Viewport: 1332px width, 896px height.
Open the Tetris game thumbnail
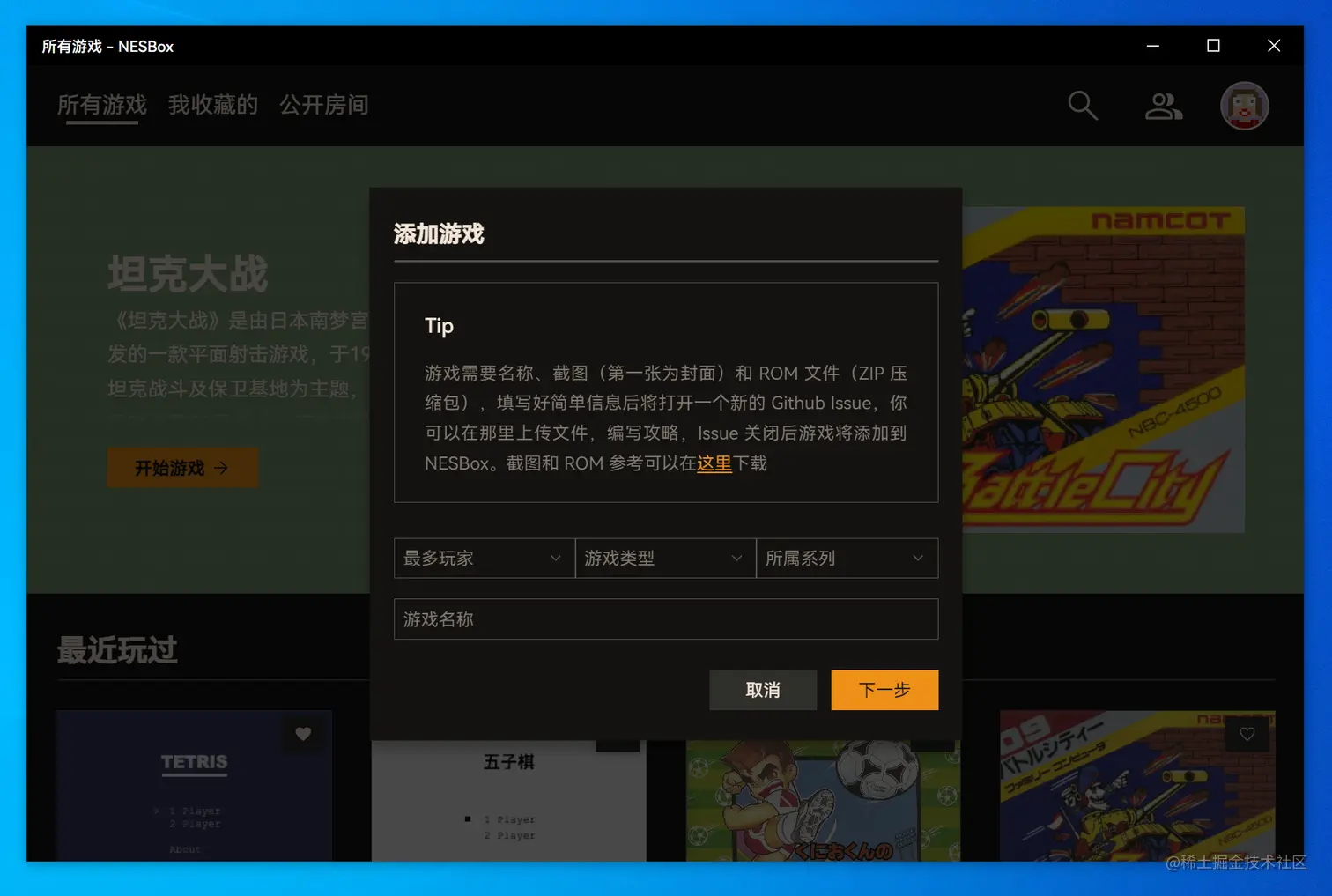195,786
